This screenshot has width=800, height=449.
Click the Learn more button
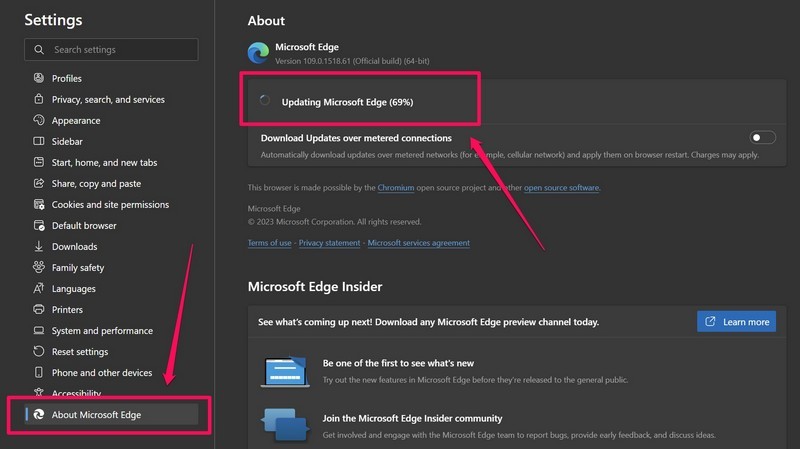[x=736, y=322]
